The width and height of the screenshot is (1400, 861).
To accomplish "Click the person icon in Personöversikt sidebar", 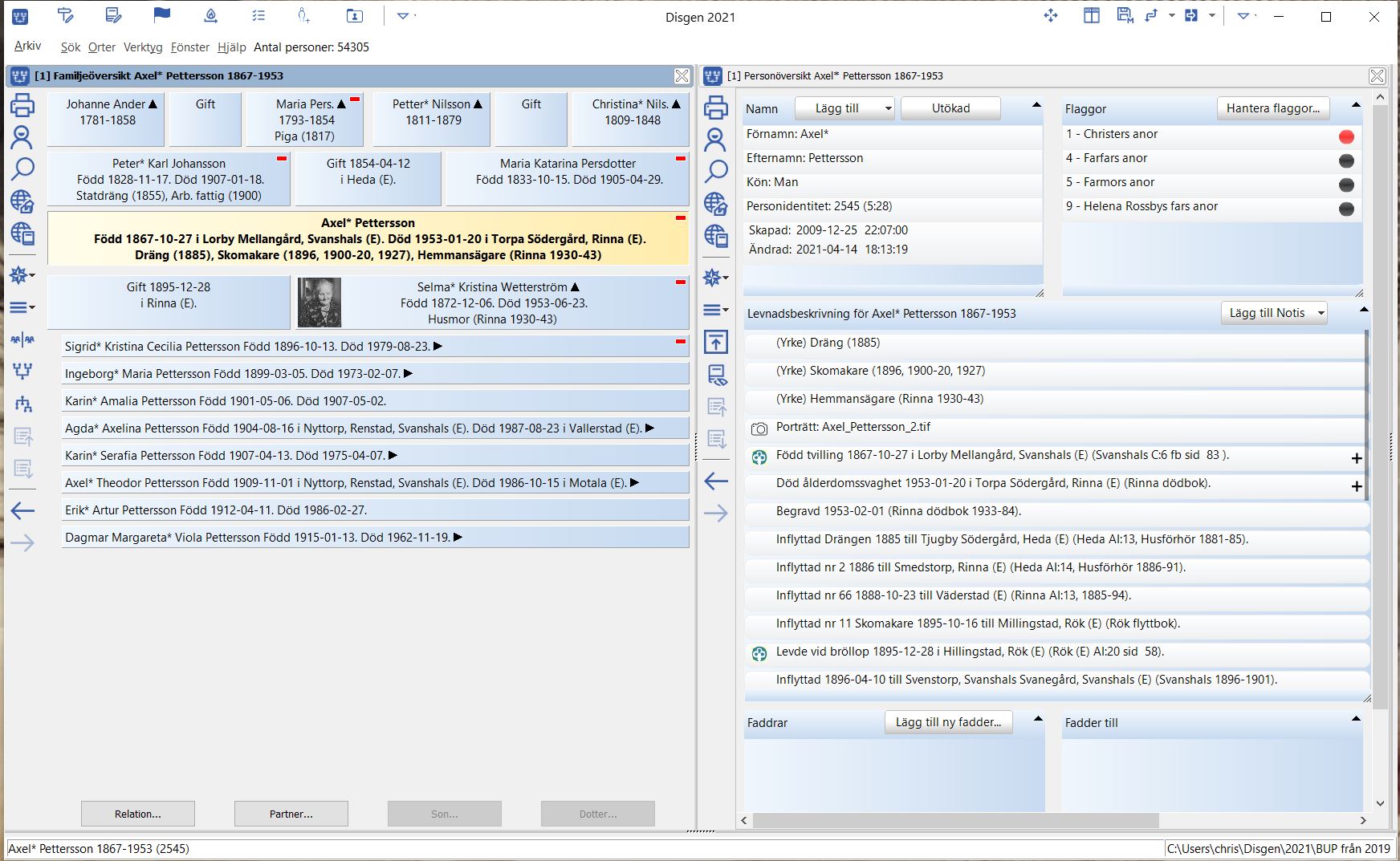I will (x=715, y=139).
